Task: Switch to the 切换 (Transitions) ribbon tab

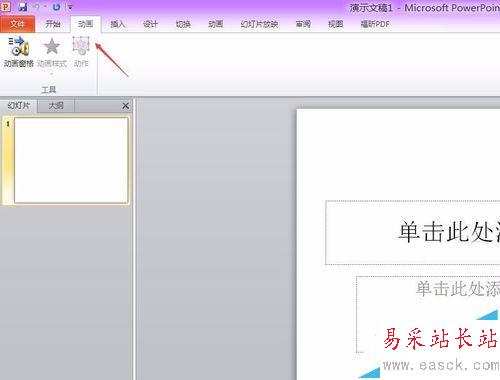Action: [x=183, y=24]
